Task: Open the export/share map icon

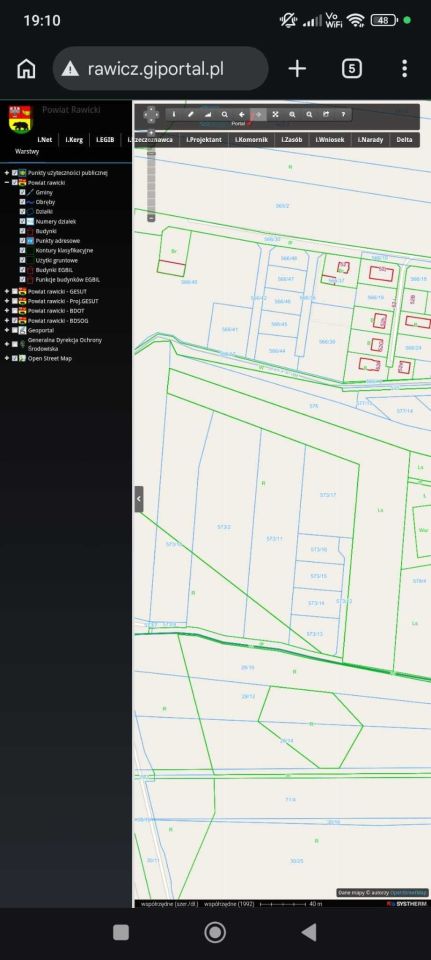Action: click(x=326, y=114)
